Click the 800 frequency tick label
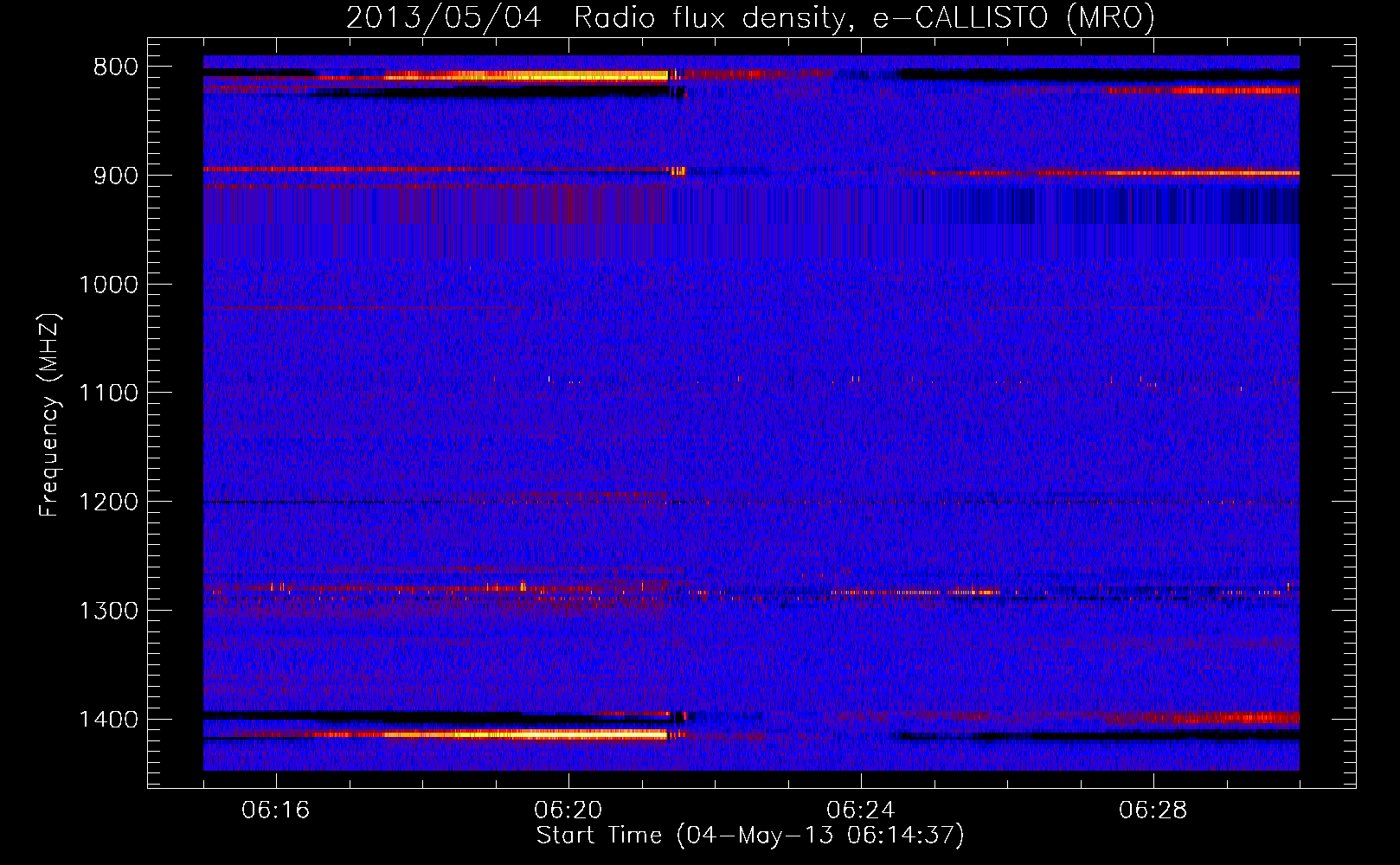Screen dimensions: 1400x865 pyautogui.click(x=115, y=67)
